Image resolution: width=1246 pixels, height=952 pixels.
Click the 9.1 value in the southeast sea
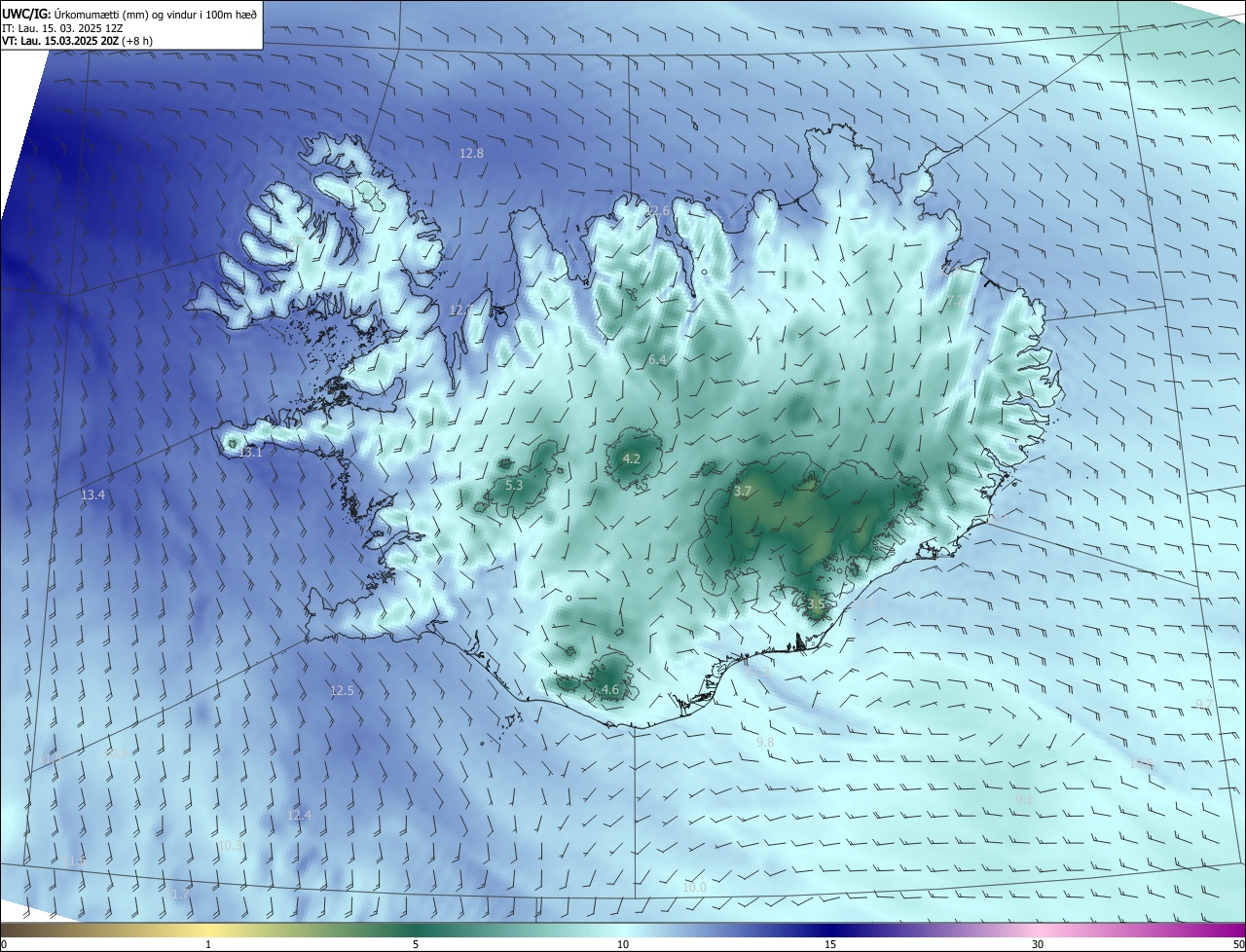[1023, 799]
